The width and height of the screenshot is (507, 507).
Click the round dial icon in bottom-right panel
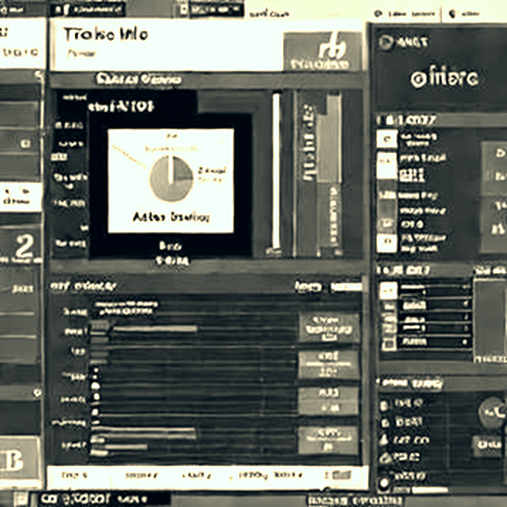pos(492,412)
